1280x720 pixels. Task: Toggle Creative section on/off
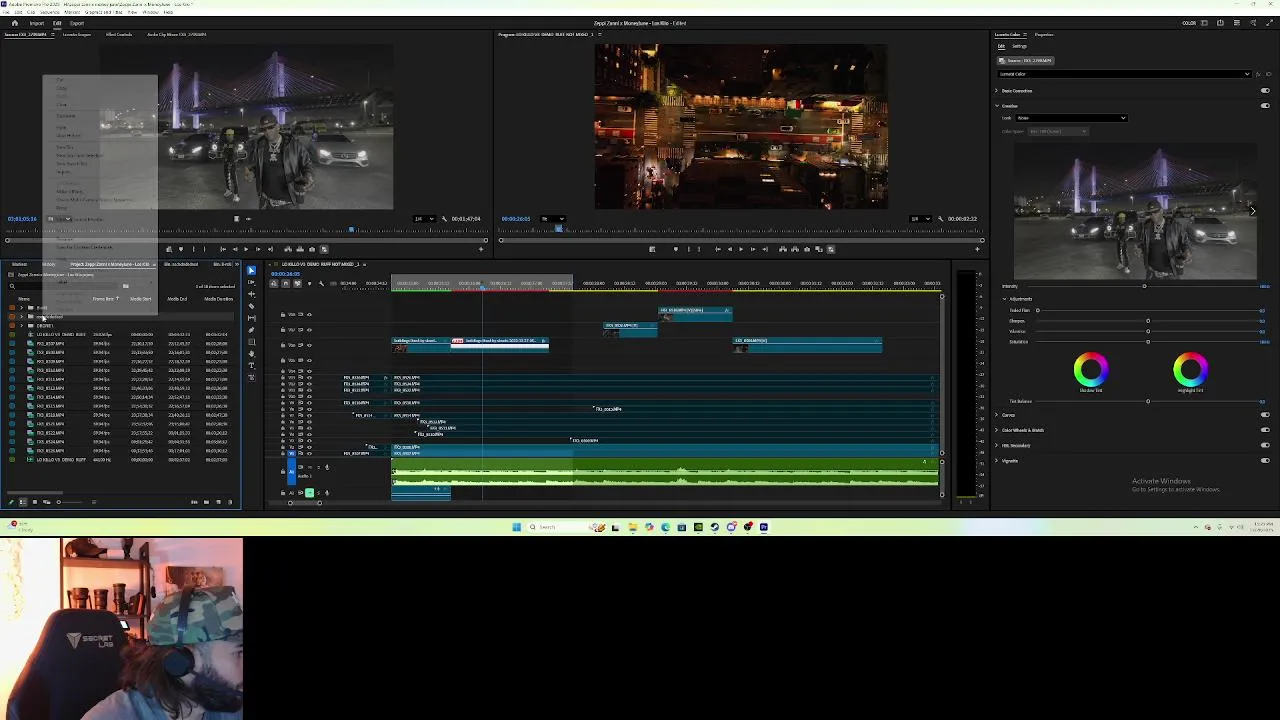[1265, 106]
